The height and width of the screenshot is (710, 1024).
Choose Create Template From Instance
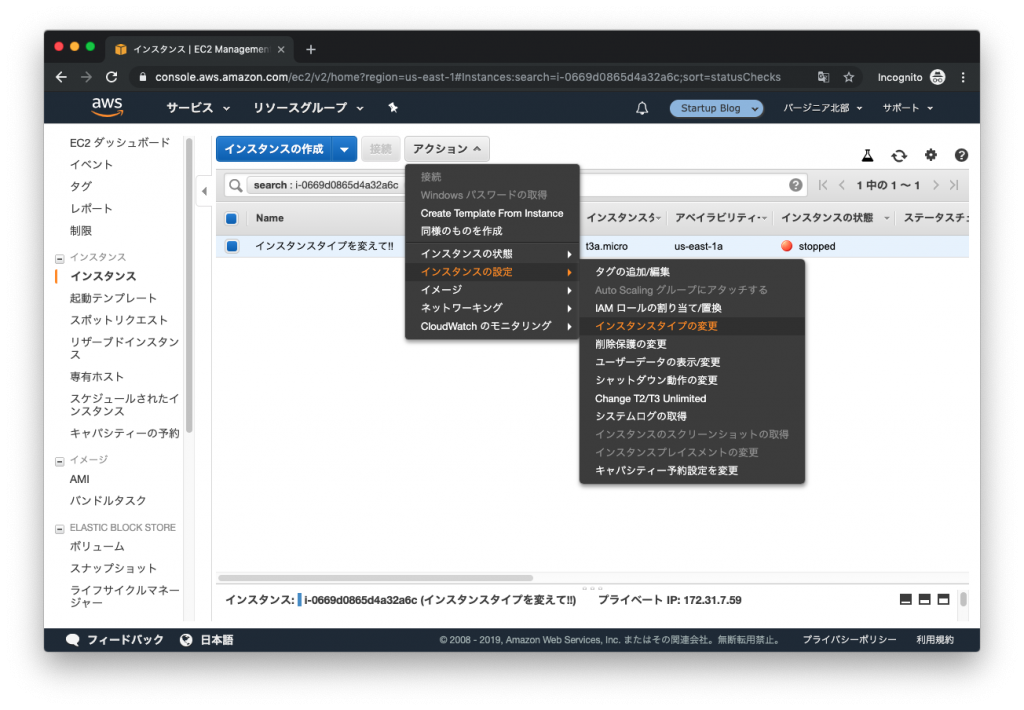(x=492, y=213)
